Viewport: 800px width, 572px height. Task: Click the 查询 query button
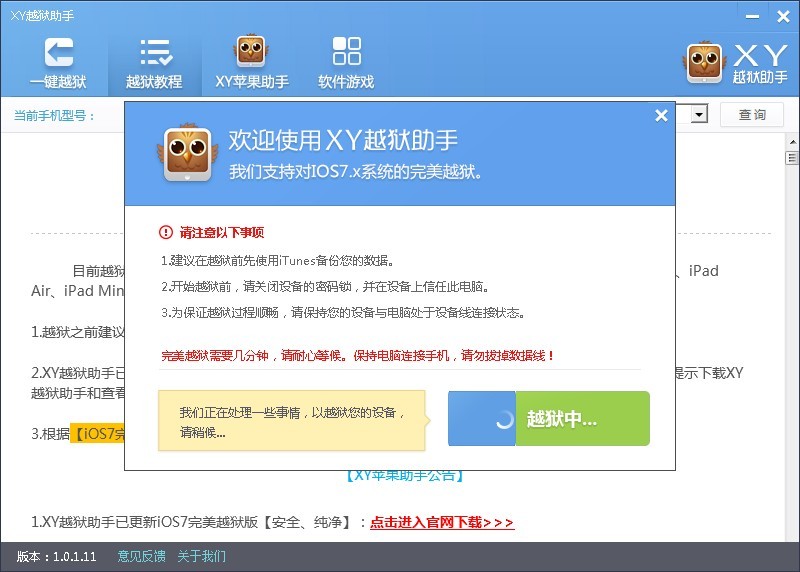[752, 114]
